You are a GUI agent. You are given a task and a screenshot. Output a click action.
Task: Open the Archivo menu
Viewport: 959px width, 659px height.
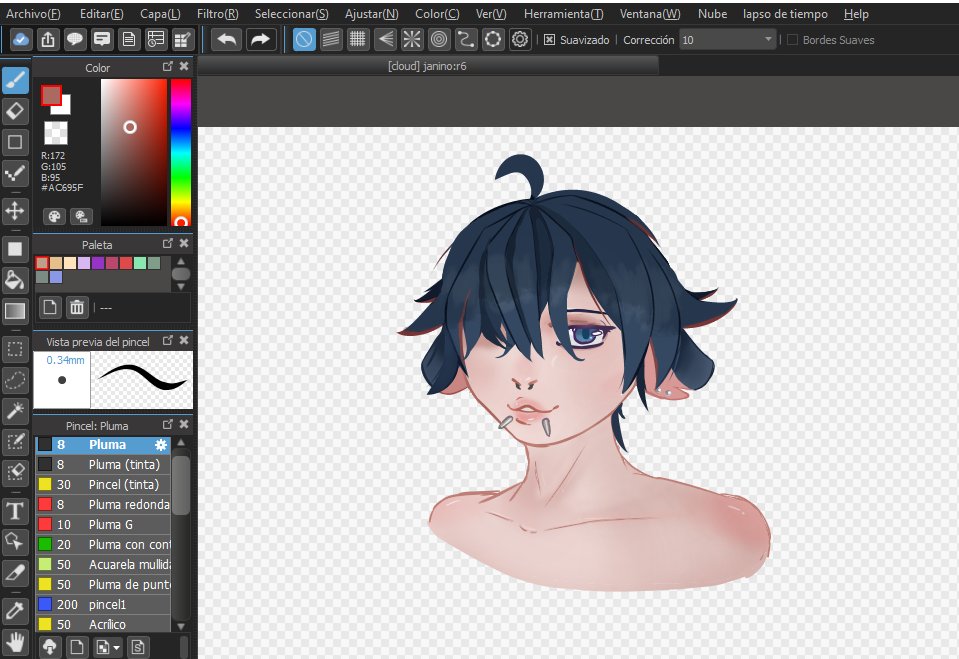(33, 13)
